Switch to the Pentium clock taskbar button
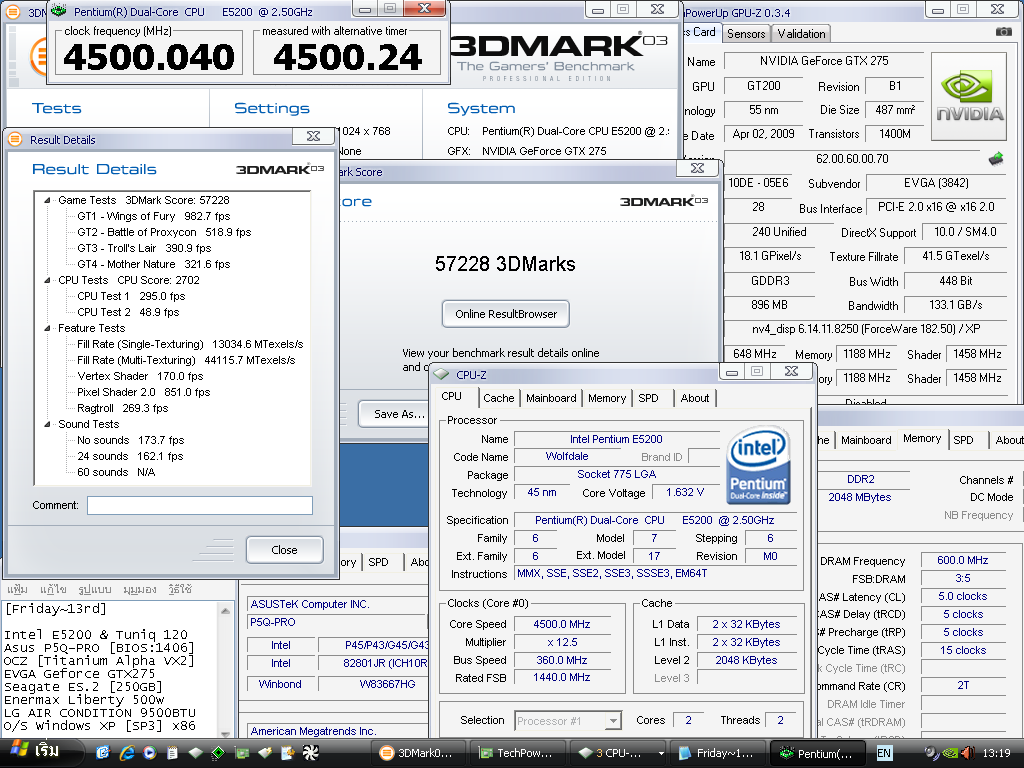Viewport: 1024px width, 768px height. [x=818, y=753]
